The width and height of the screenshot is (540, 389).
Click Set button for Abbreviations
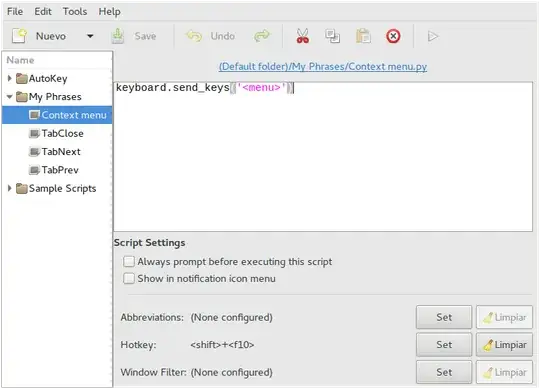tap(444, 317)
